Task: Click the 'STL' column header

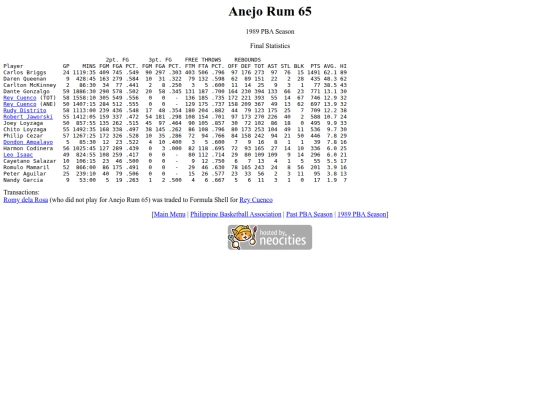Action: coord(285,66)
